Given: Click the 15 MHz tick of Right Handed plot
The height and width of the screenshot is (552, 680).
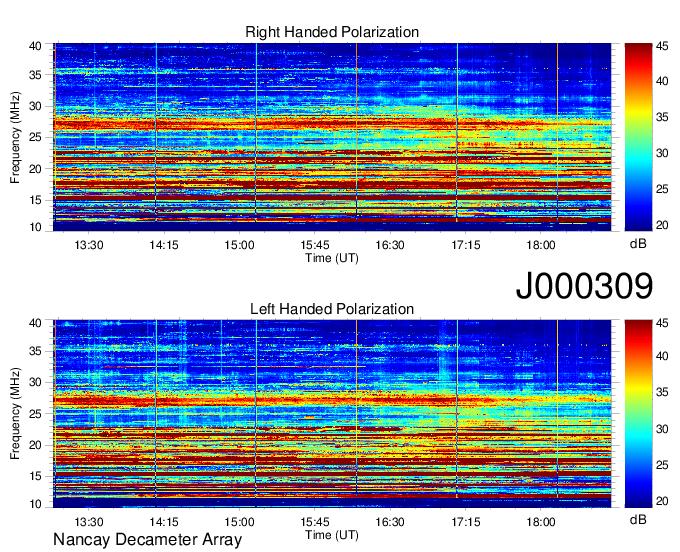Looking at the screenshot, I should click(x=35, y=200).
